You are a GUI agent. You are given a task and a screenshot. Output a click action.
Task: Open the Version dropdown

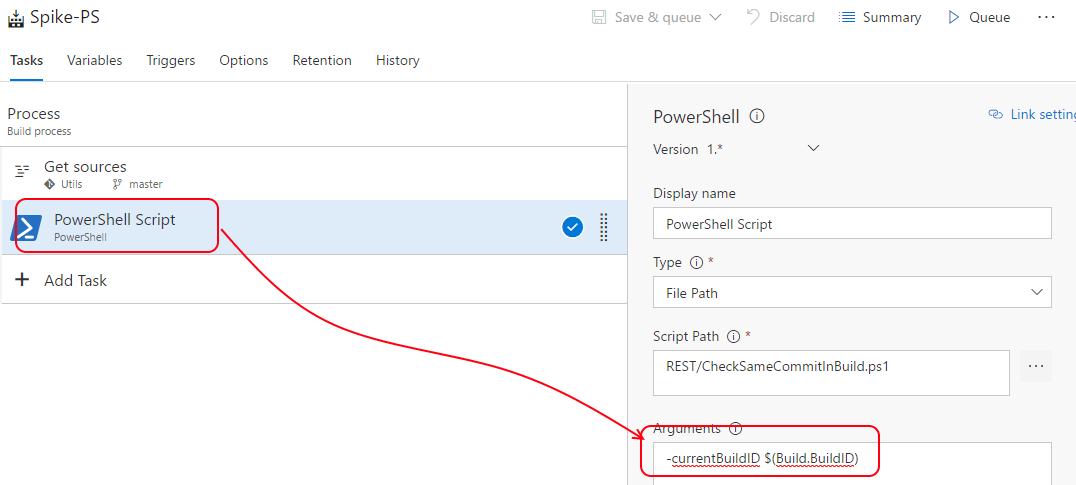click(813, 149)
